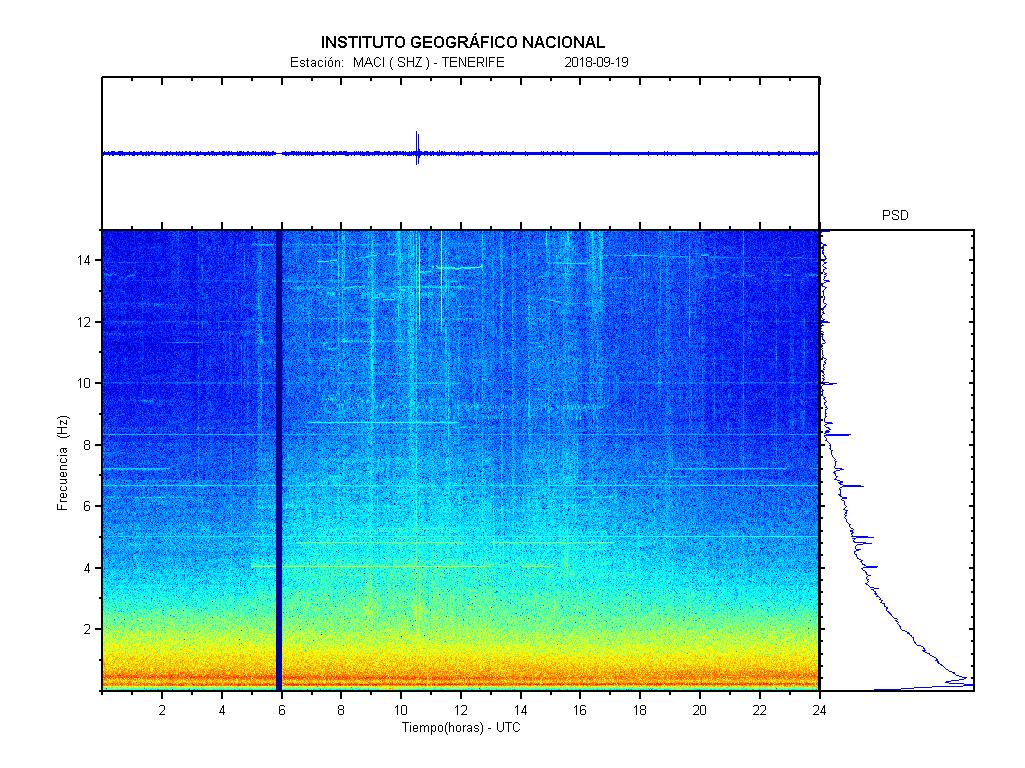The width and height of the screenshot is (1025, 768).
Task: Click the title INSTITUTO GEOGRÁFICO NACIONAL
Action: [x=462, y=42]
